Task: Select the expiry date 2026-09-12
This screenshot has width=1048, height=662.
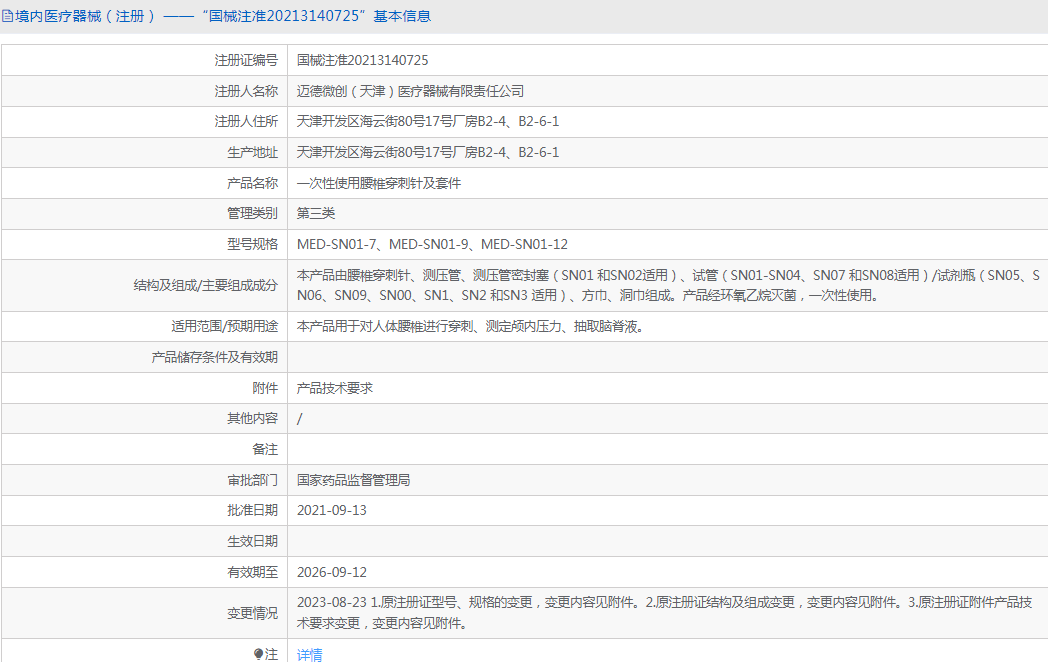Action: pos(332,572)
